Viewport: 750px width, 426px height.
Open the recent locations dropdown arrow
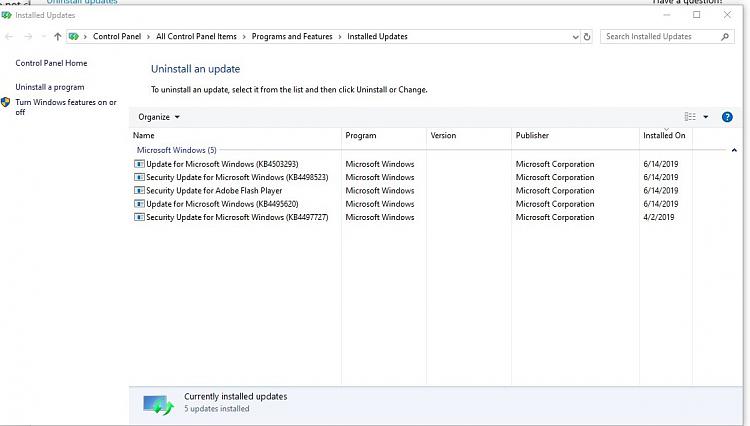44,36
